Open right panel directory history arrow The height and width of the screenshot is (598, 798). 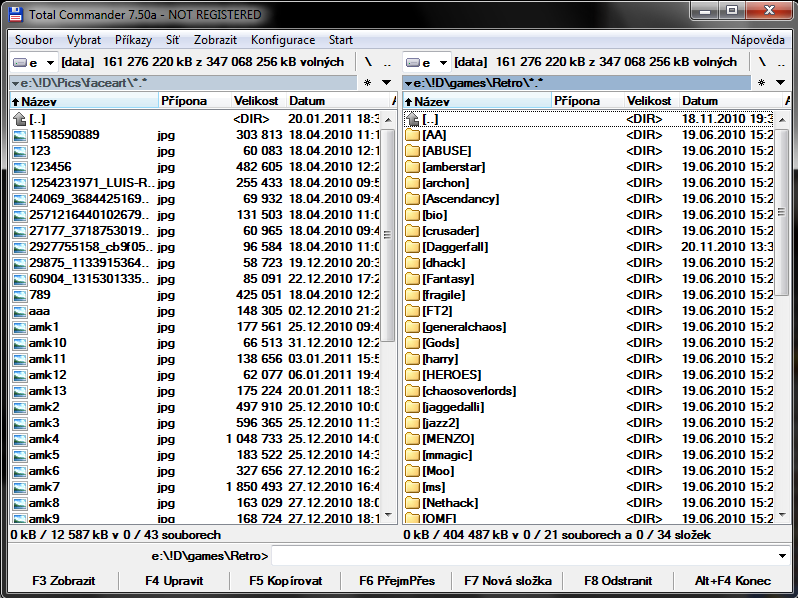[x=780, y=82]
